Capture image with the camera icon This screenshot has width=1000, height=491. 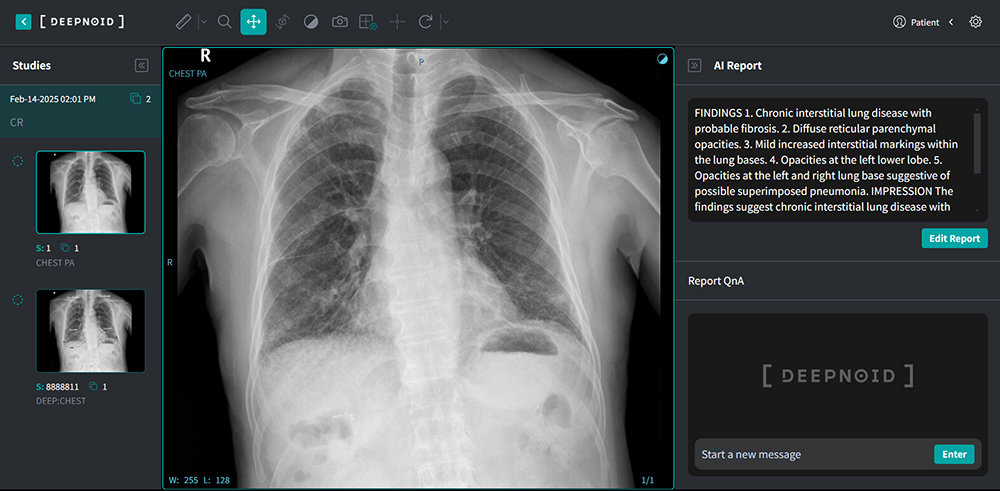[x=340, y=21]
